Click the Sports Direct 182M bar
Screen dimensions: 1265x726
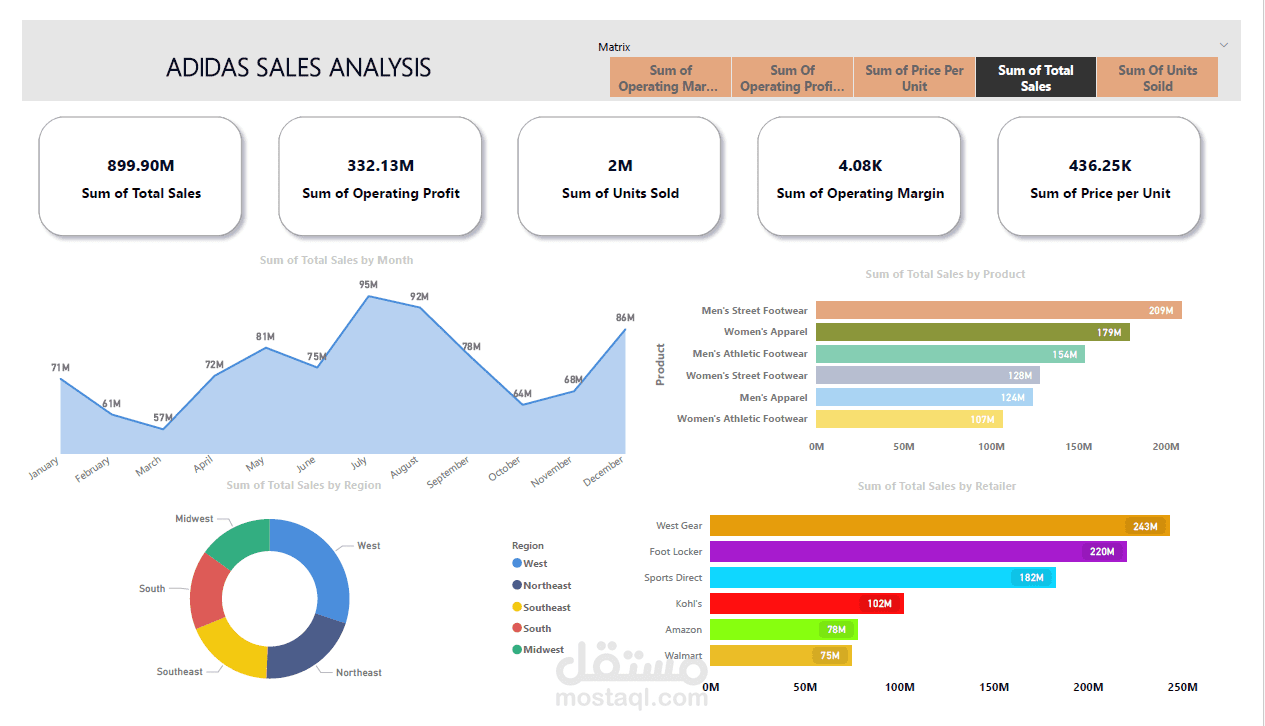pyautogui.click(x=882, y=578)
